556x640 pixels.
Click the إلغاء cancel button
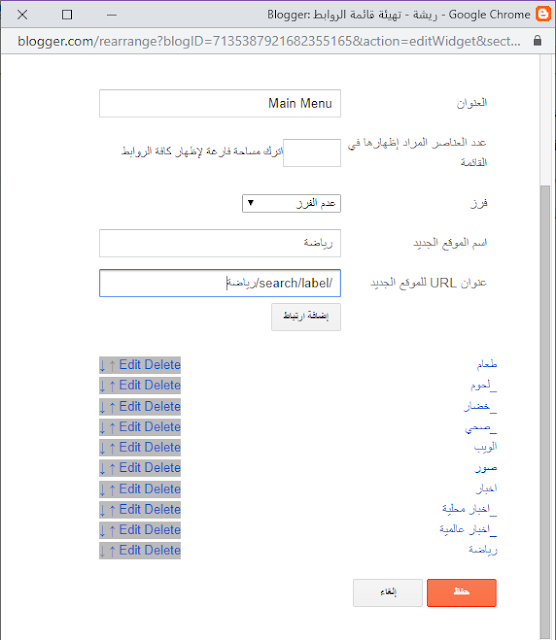tap(388, 593)
